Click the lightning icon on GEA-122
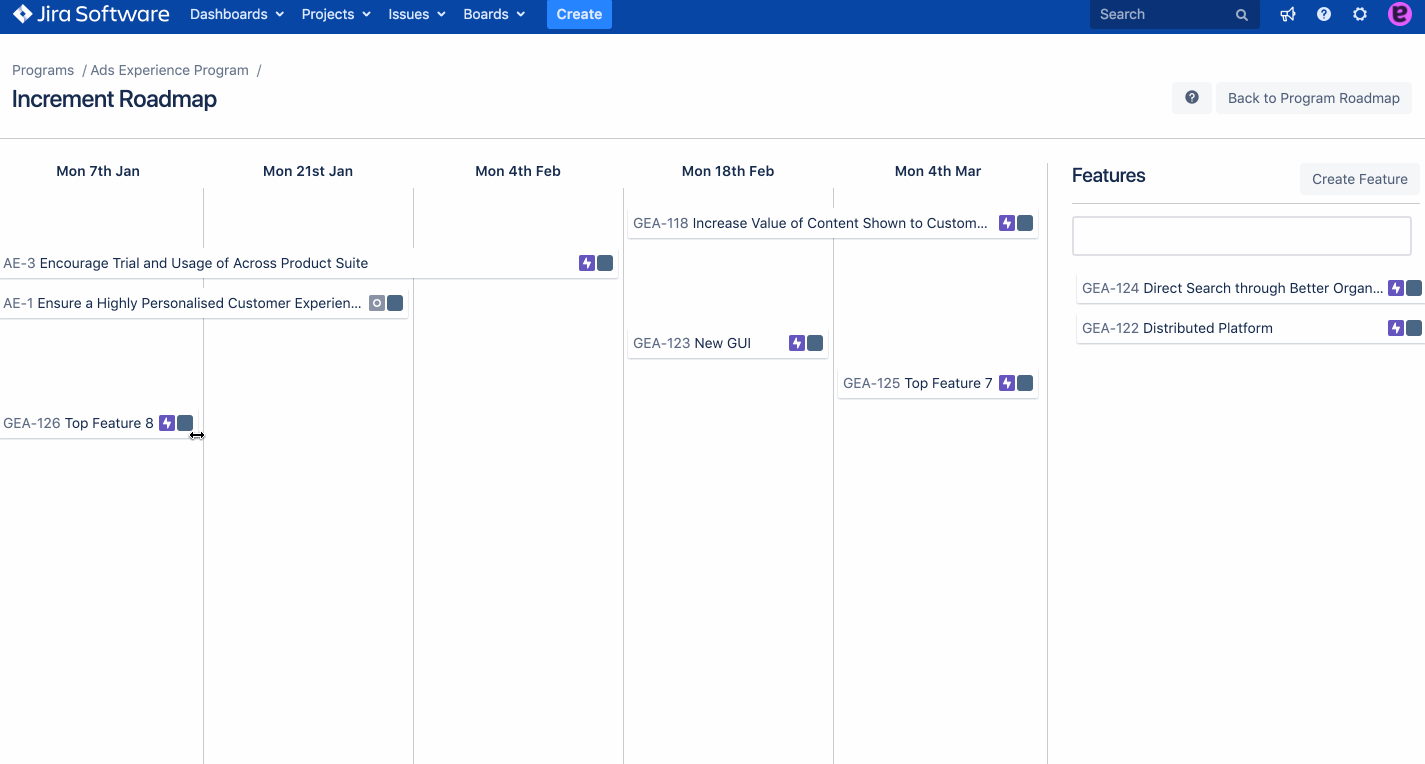Screen dimensions: 1425x764 (x=1396, y=328)
